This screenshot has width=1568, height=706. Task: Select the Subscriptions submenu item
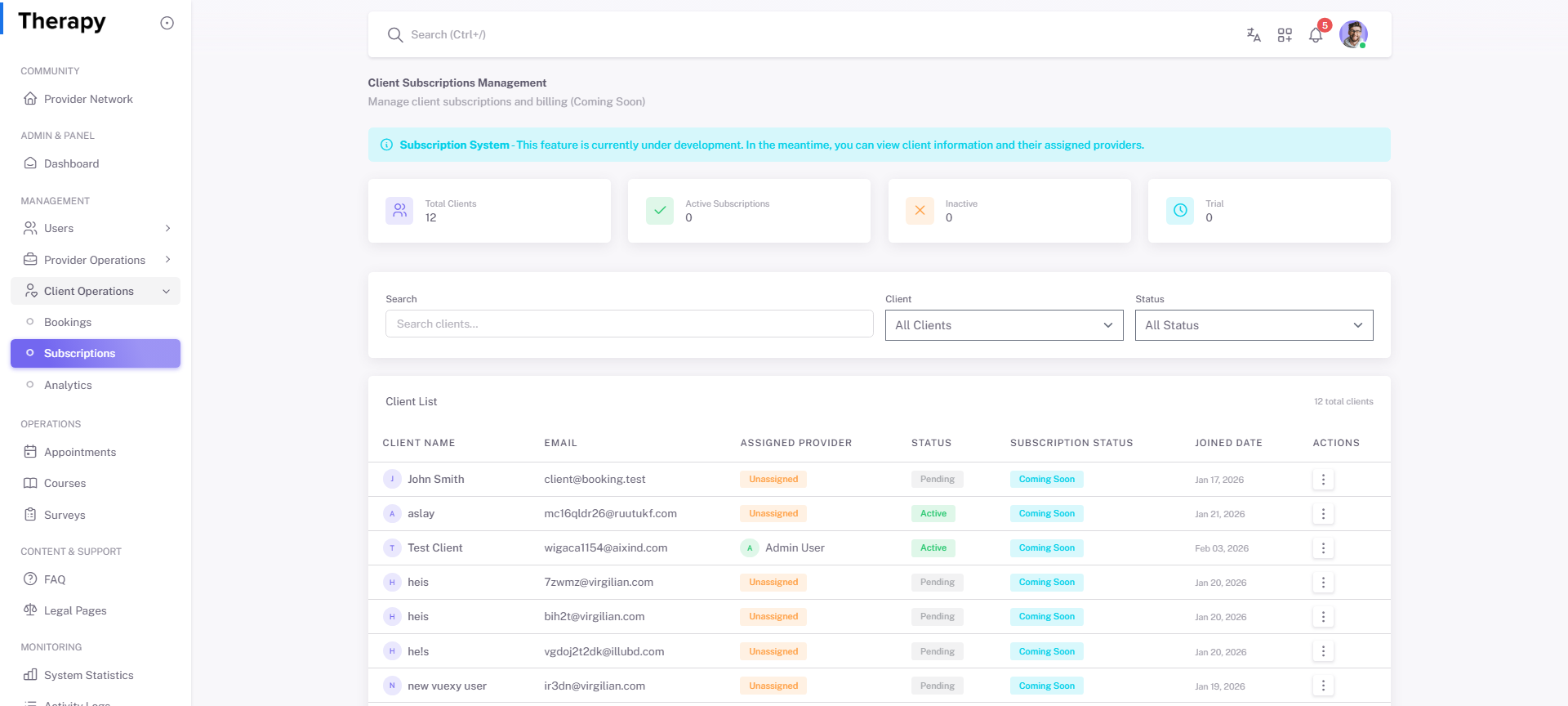pos(96,353)
